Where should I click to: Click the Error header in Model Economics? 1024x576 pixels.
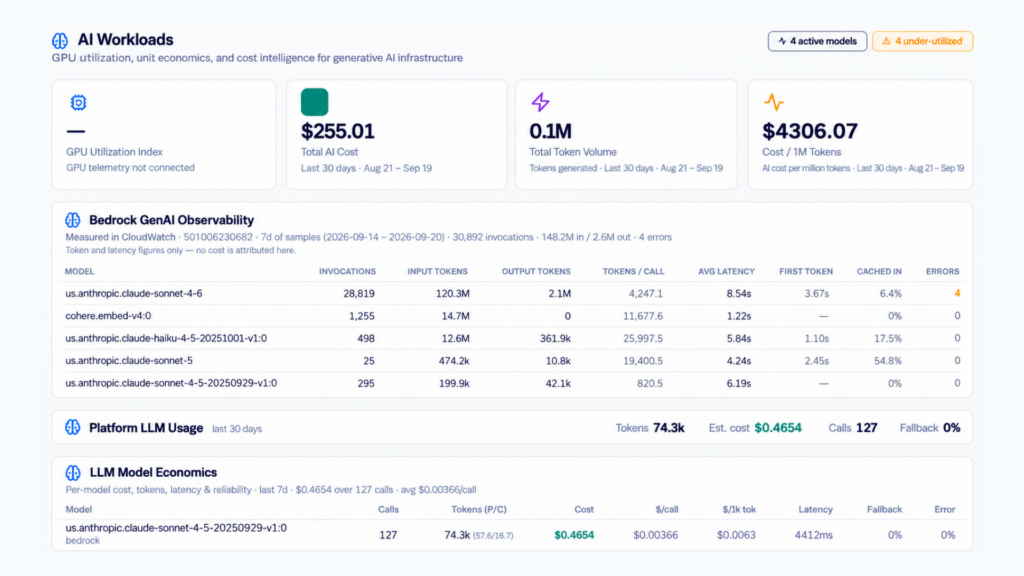tap(944, 509)
